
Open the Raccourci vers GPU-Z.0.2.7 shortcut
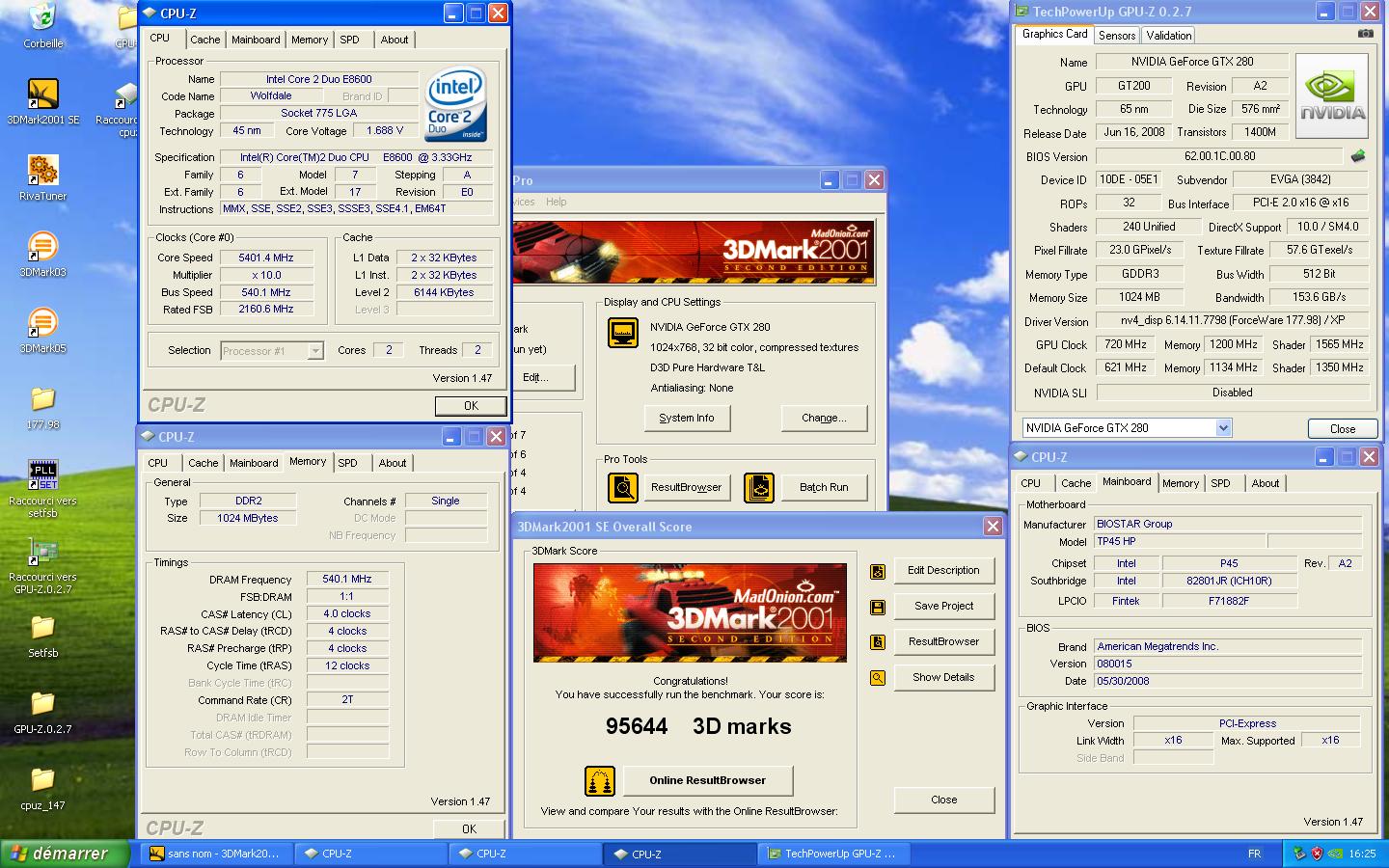(42, 552)
